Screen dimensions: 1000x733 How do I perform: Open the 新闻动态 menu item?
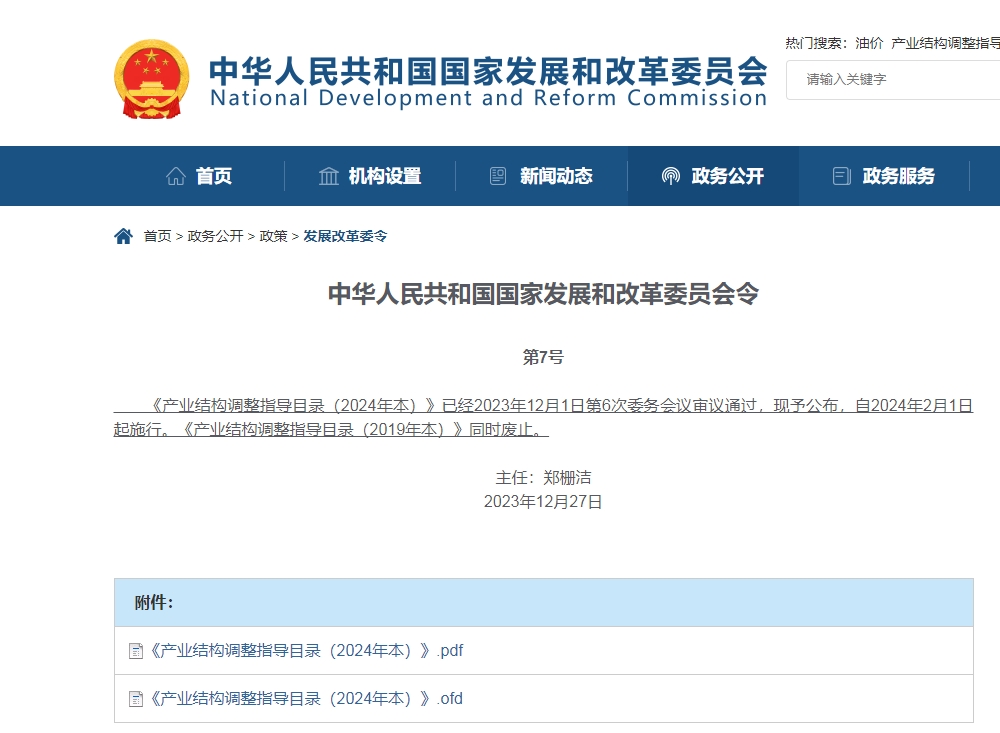click(556, 176)
